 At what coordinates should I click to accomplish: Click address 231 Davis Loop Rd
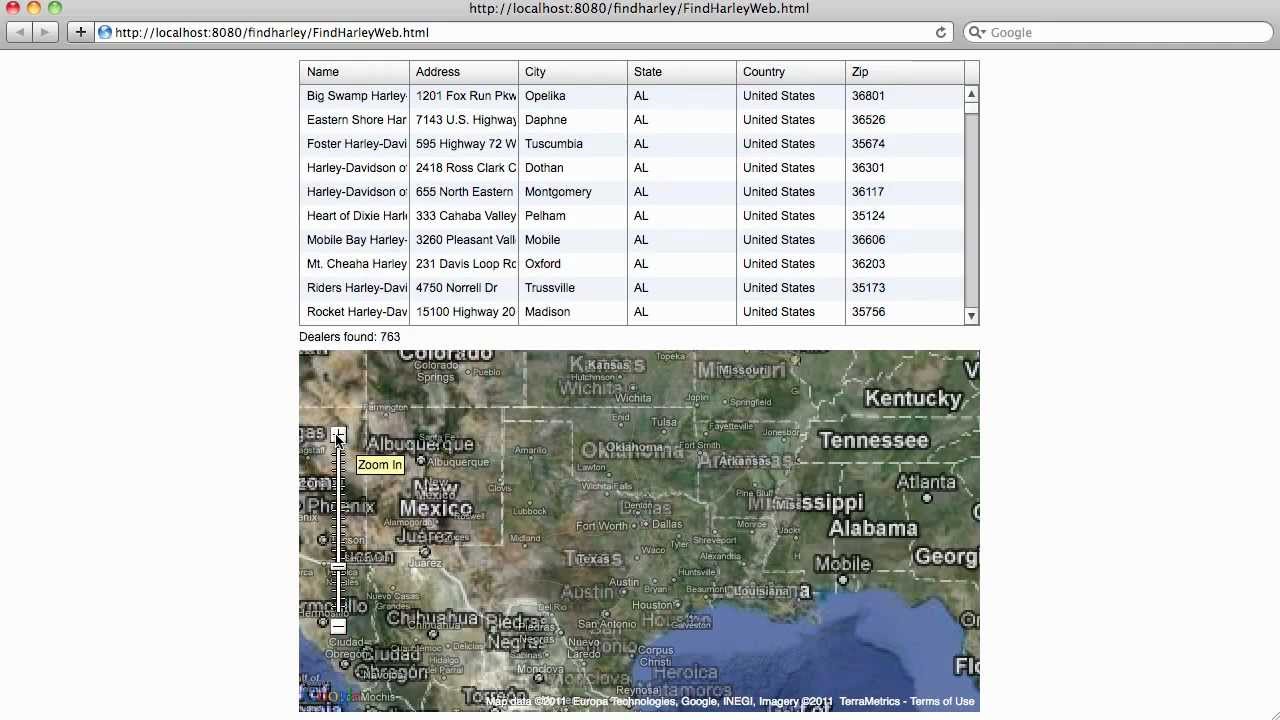click(x=464, y=264)
